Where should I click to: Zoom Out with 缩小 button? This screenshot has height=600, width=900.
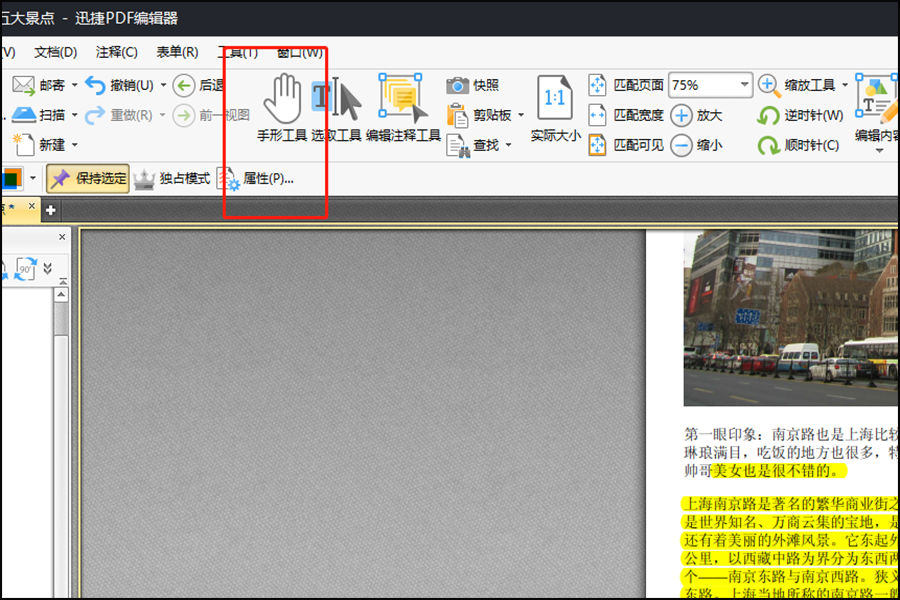click(x=697, y=145)
